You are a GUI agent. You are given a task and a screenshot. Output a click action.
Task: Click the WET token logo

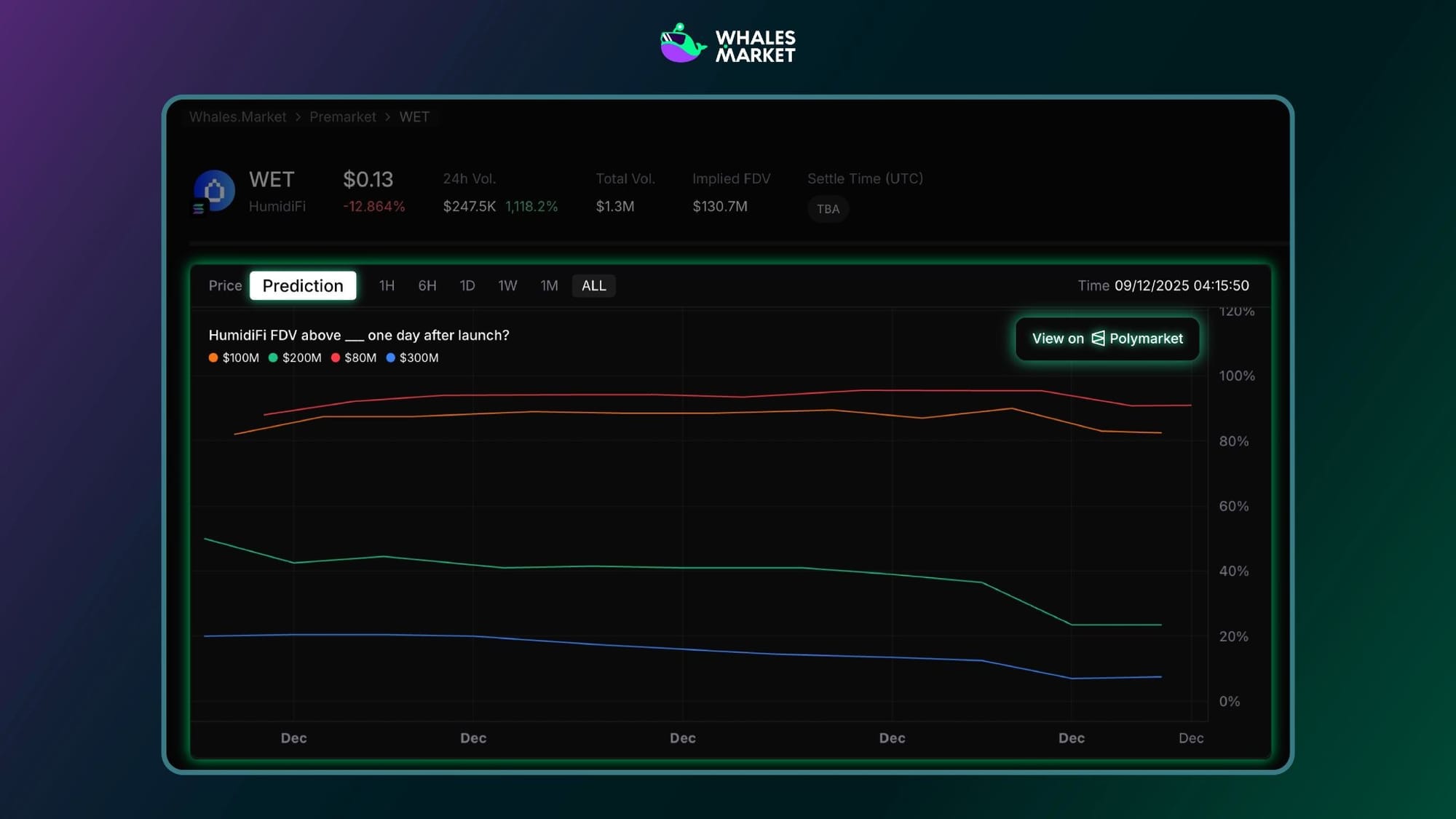pyautogui.click(x=213, y=190)
